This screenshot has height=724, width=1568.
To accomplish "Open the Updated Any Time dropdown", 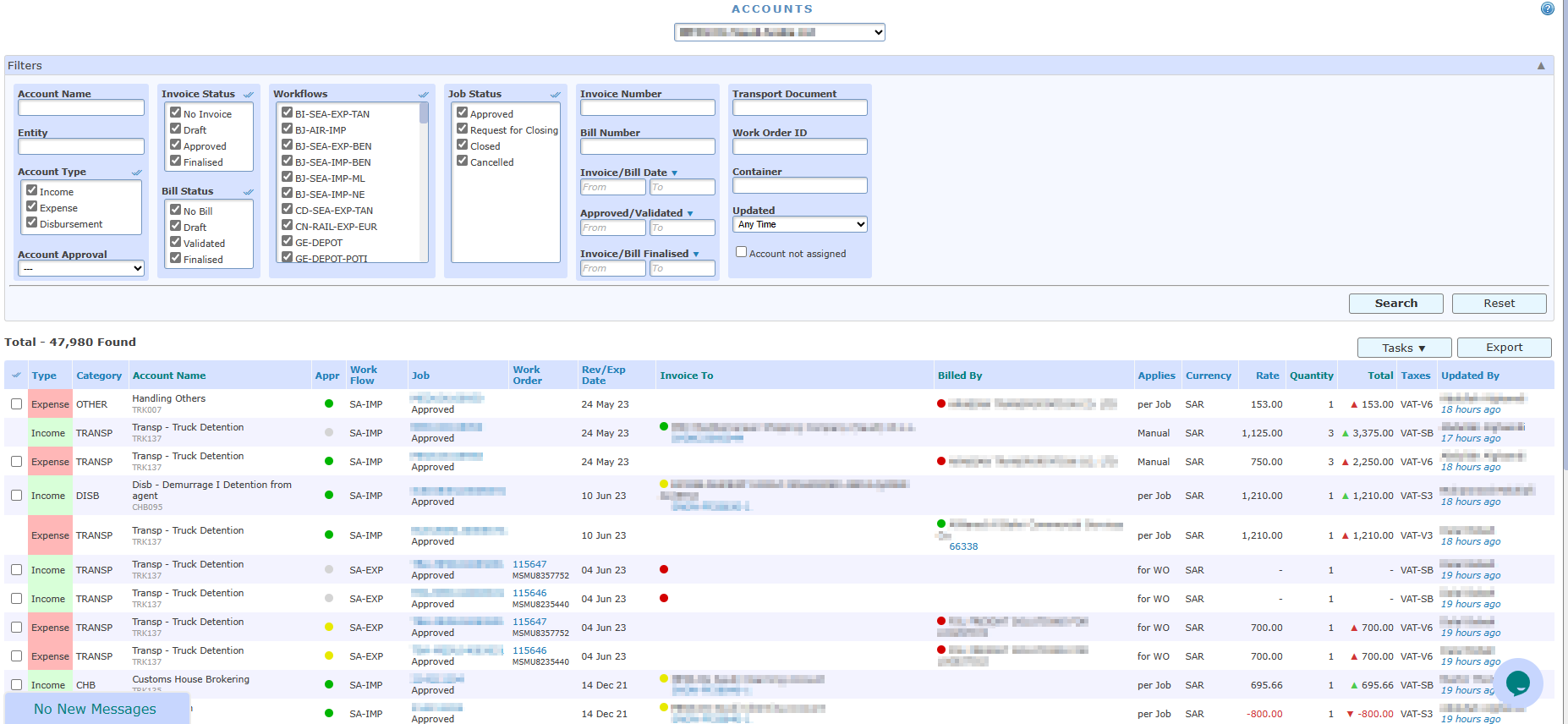I will point(800,224).
